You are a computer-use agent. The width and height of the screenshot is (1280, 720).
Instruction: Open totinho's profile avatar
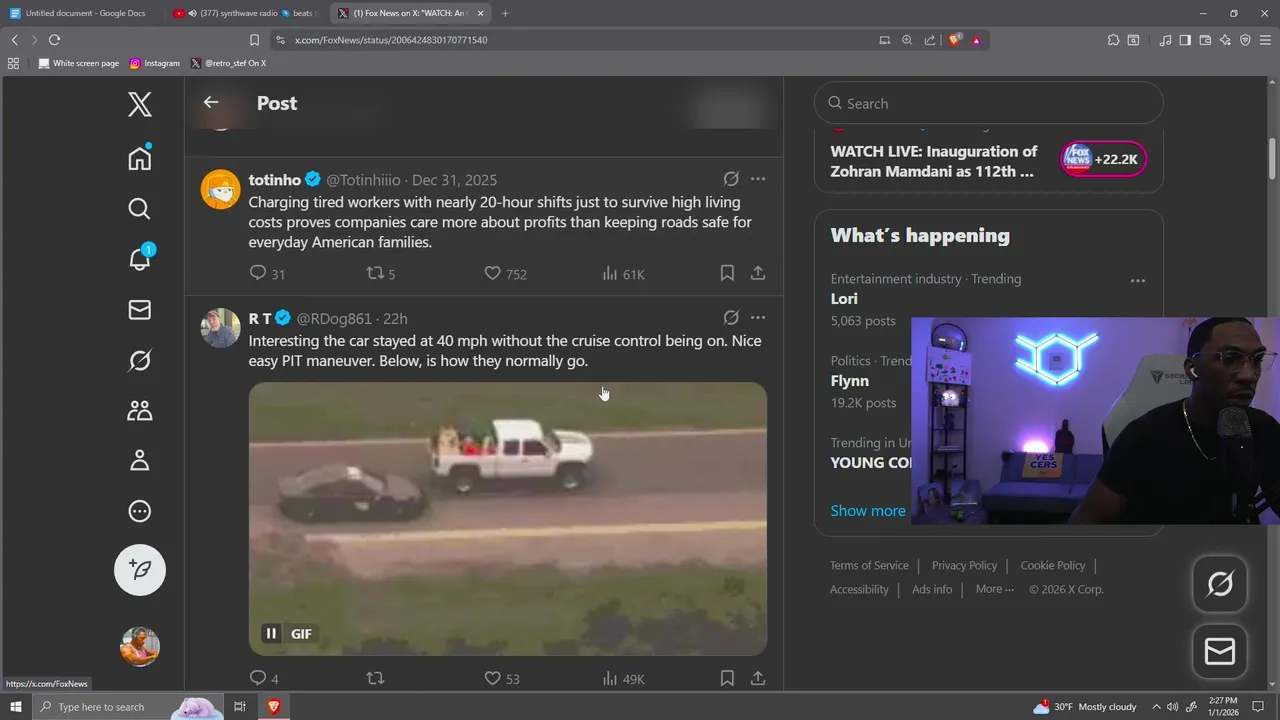(x=220, y=189)
